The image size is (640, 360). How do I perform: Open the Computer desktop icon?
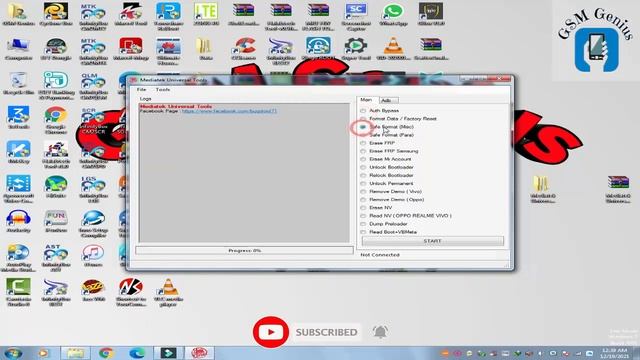click(x=18, y=49)
